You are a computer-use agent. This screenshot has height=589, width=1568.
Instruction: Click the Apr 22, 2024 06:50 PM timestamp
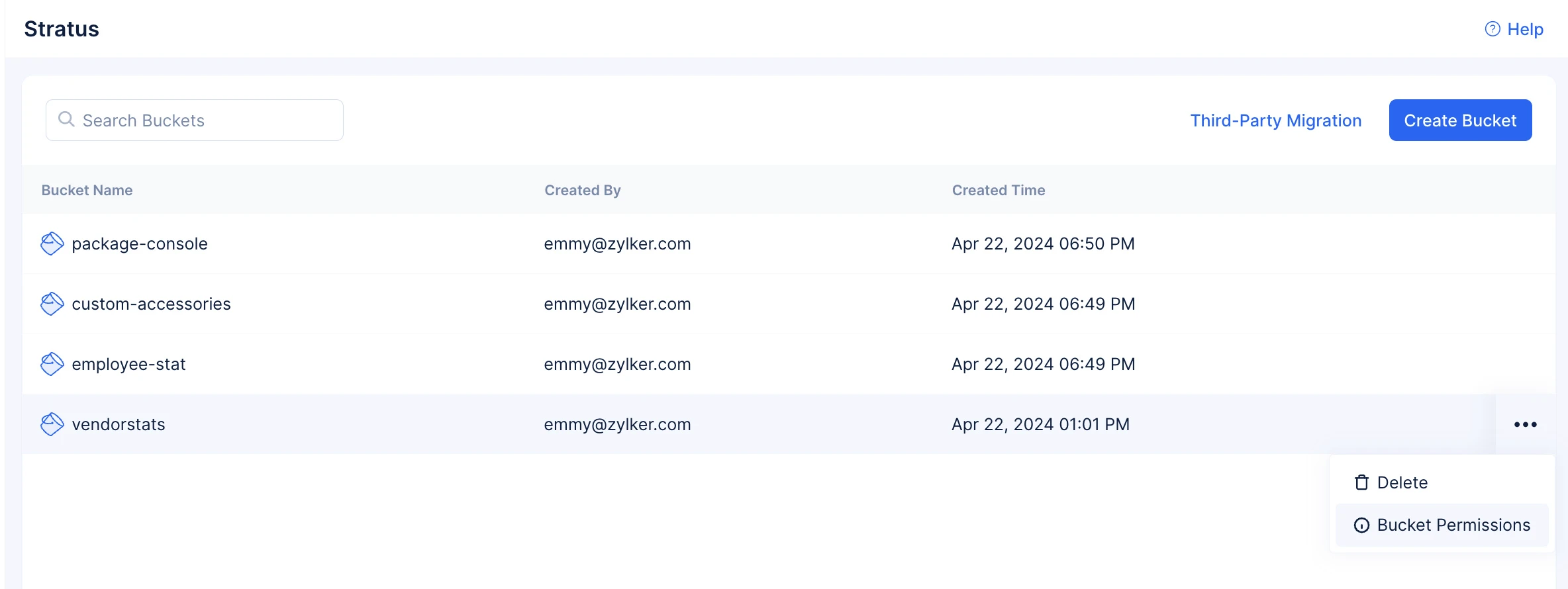coord(1043,244)
